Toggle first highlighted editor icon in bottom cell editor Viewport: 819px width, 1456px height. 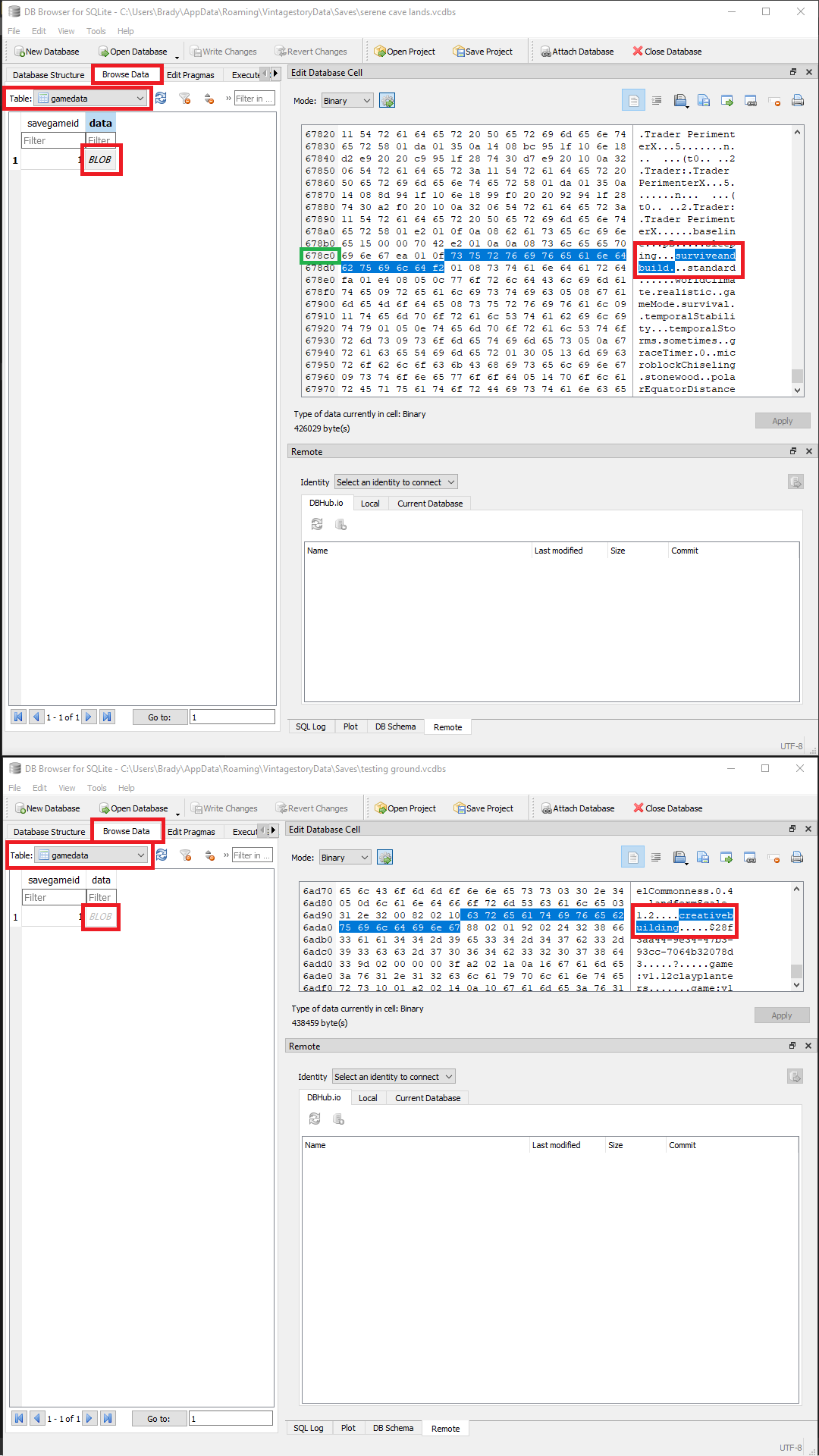632,857
